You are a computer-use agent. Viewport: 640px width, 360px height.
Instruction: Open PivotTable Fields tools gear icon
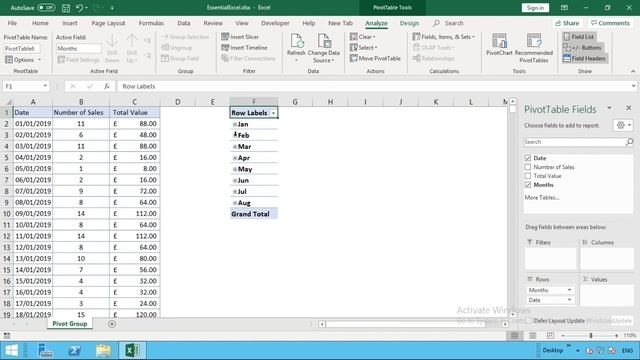(623, 125)
